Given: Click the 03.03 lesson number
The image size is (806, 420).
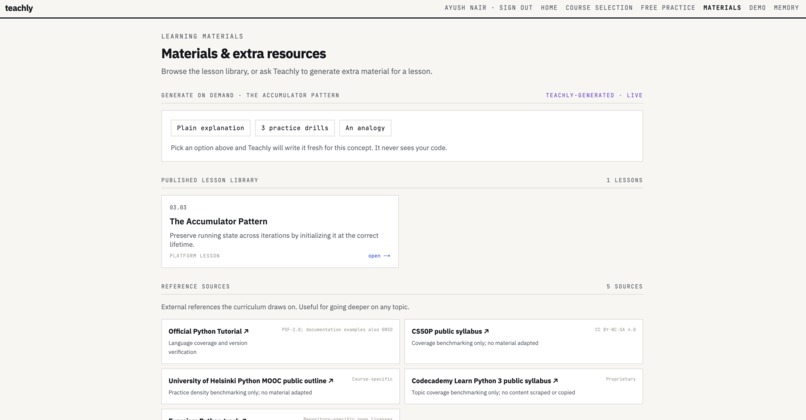Looking at the screenshot, I should click(x=178, y=208).
